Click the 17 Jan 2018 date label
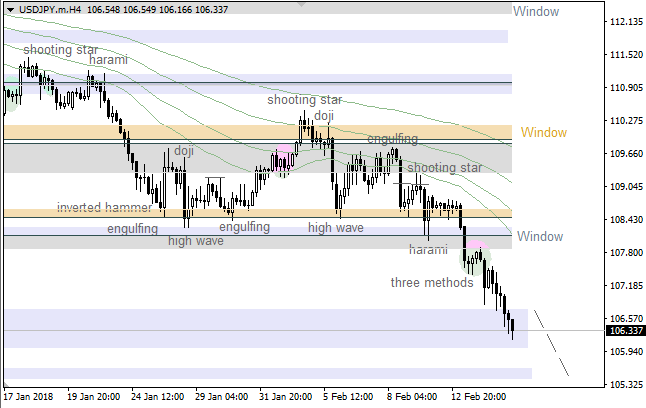 (29, 397)
